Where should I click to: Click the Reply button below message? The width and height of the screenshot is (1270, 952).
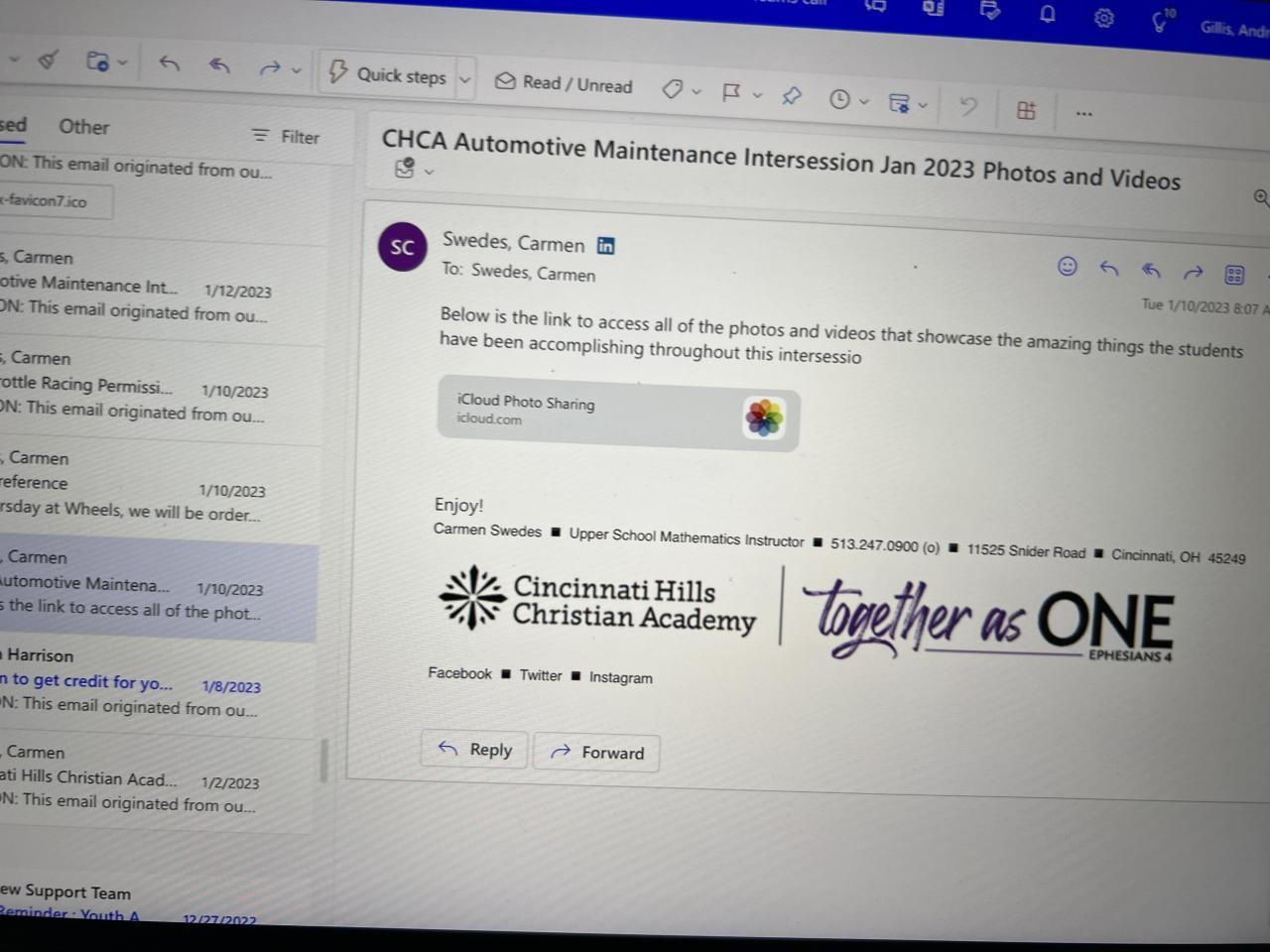[x=474, y=749]
